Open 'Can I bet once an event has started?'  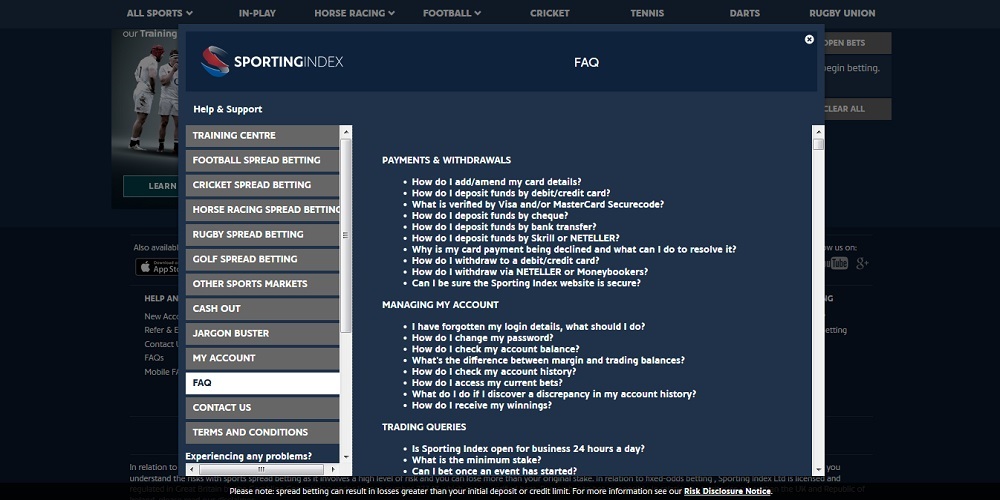(494, 471)
